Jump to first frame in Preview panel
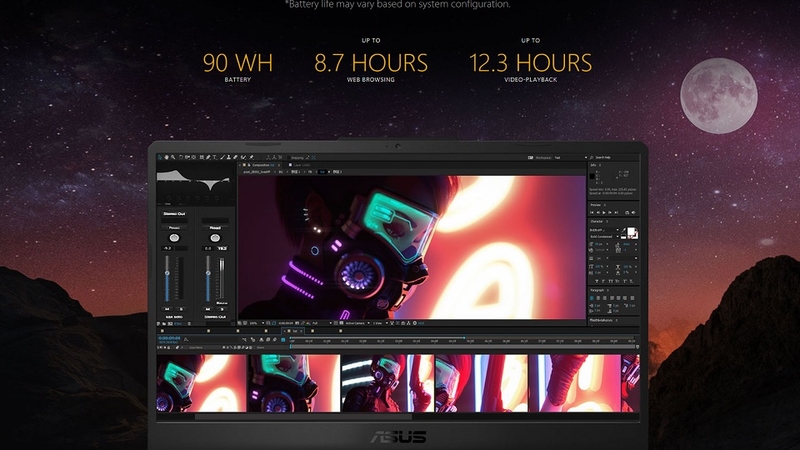 pyautogui.click(x=591, y=213)
